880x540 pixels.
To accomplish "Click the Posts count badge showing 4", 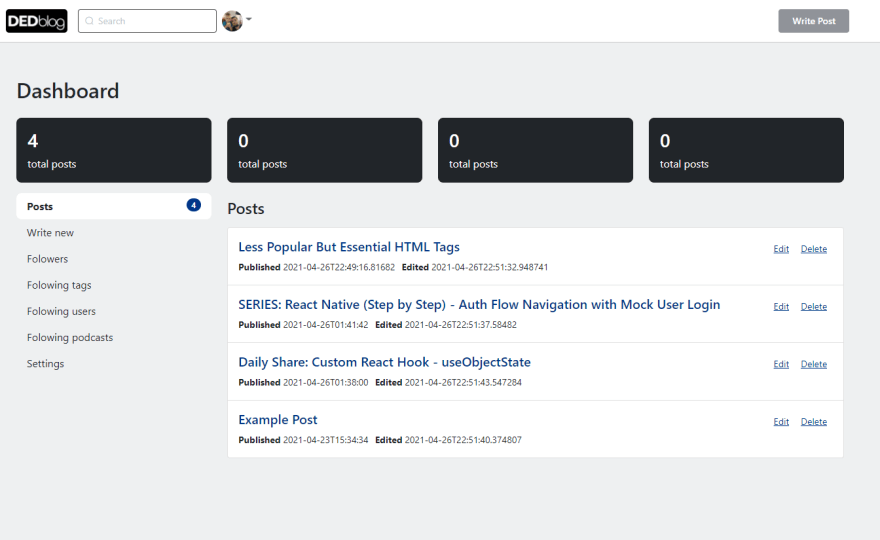I will click(x=194, y=205).
